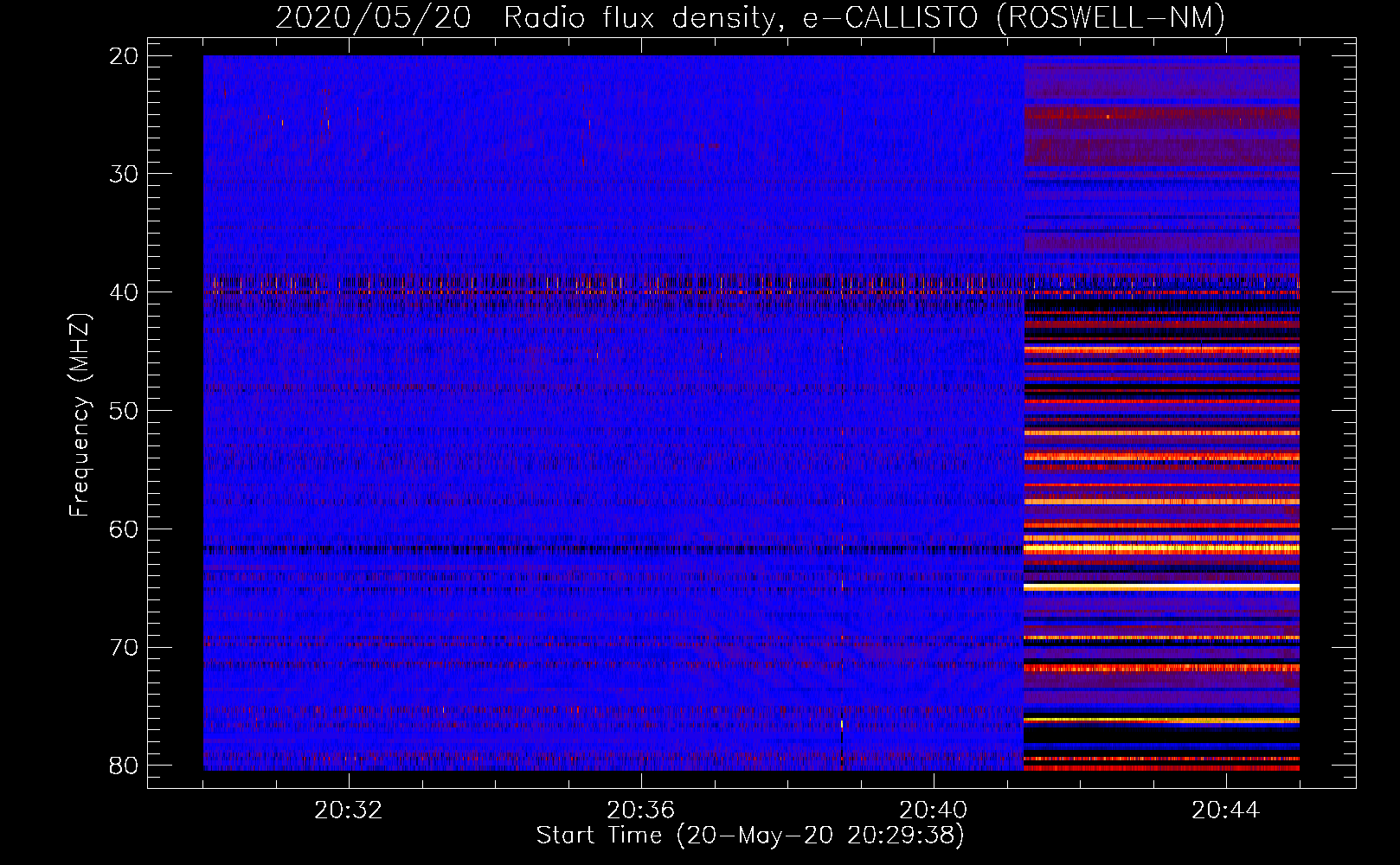Click the 30 MHz frequency tick label
Image resolution: width=1400 pixels, height=865 pixels.
click(125, 174)
